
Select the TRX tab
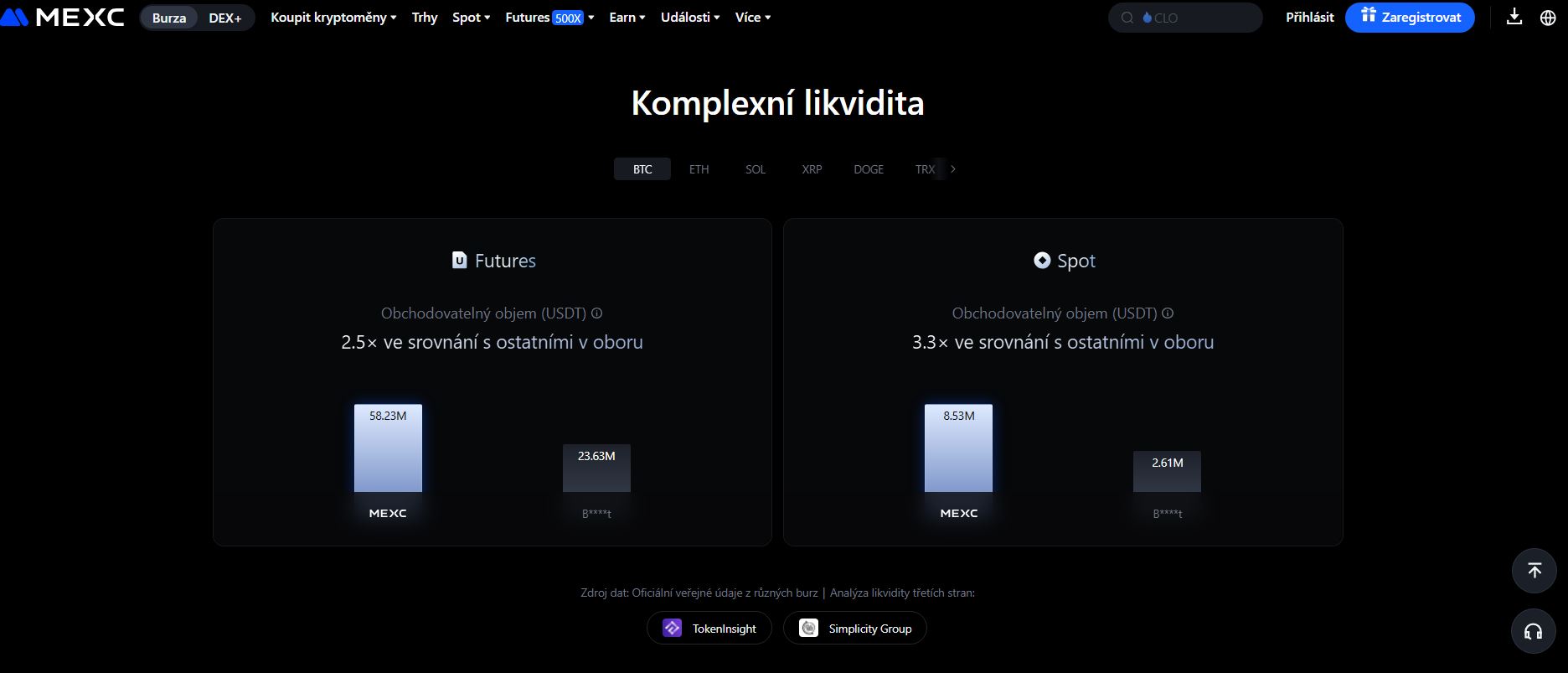(x=925, y=169)
